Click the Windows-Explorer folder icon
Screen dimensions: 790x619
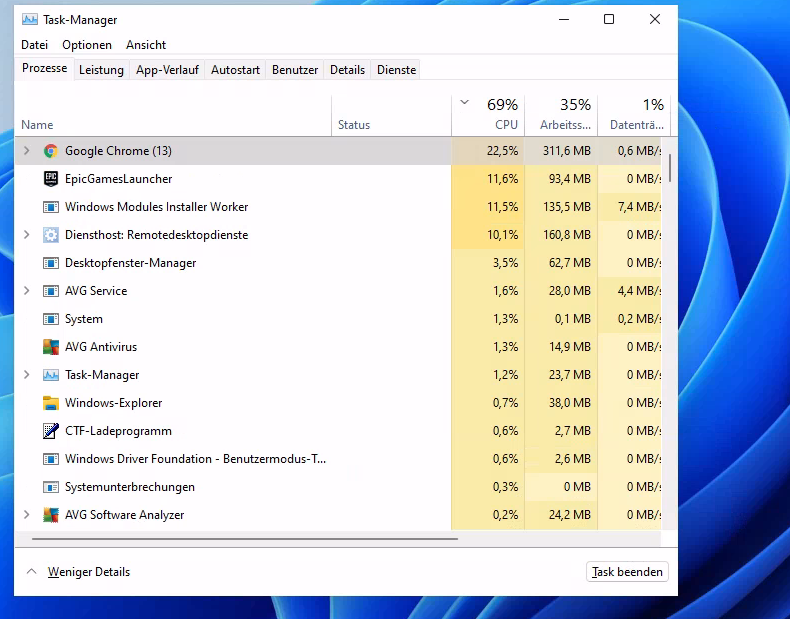[50, 403]
